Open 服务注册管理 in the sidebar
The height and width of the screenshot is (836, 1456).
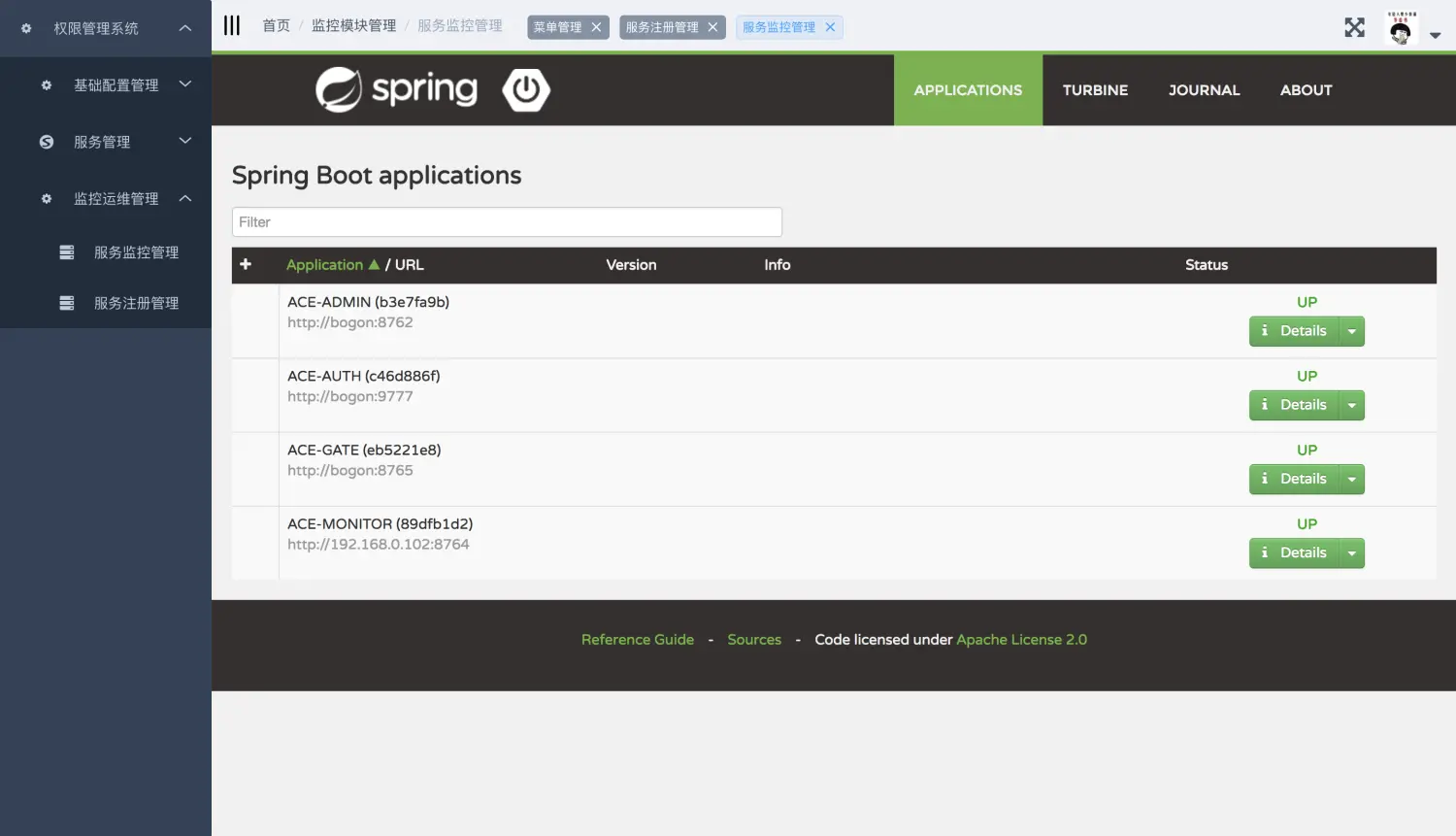click(x=106, y=303)
